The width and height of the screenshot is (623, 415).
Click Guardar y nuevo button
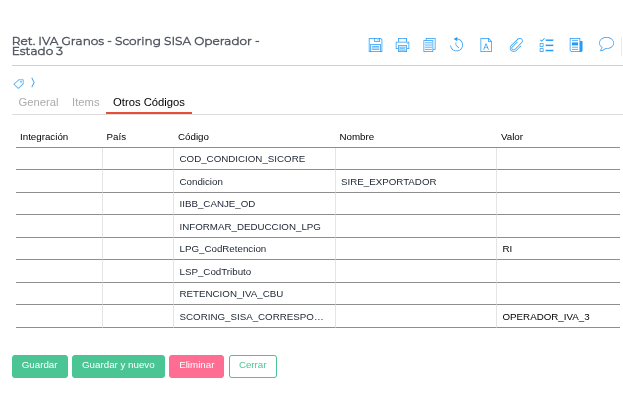pos(118,366)
